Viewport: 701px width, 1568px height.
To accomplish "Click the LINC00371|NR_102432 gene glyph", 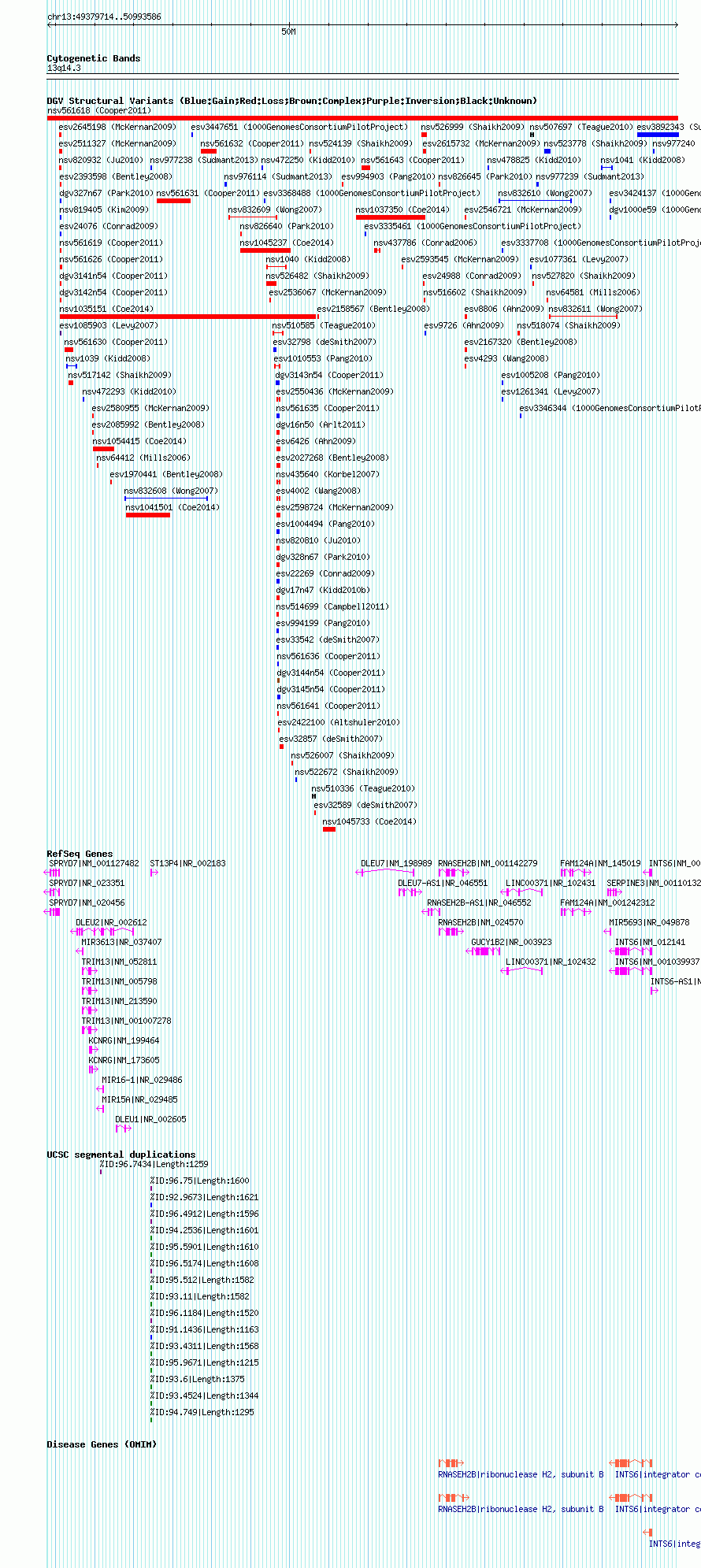I will pyautogui.click(x=523, y=971).
